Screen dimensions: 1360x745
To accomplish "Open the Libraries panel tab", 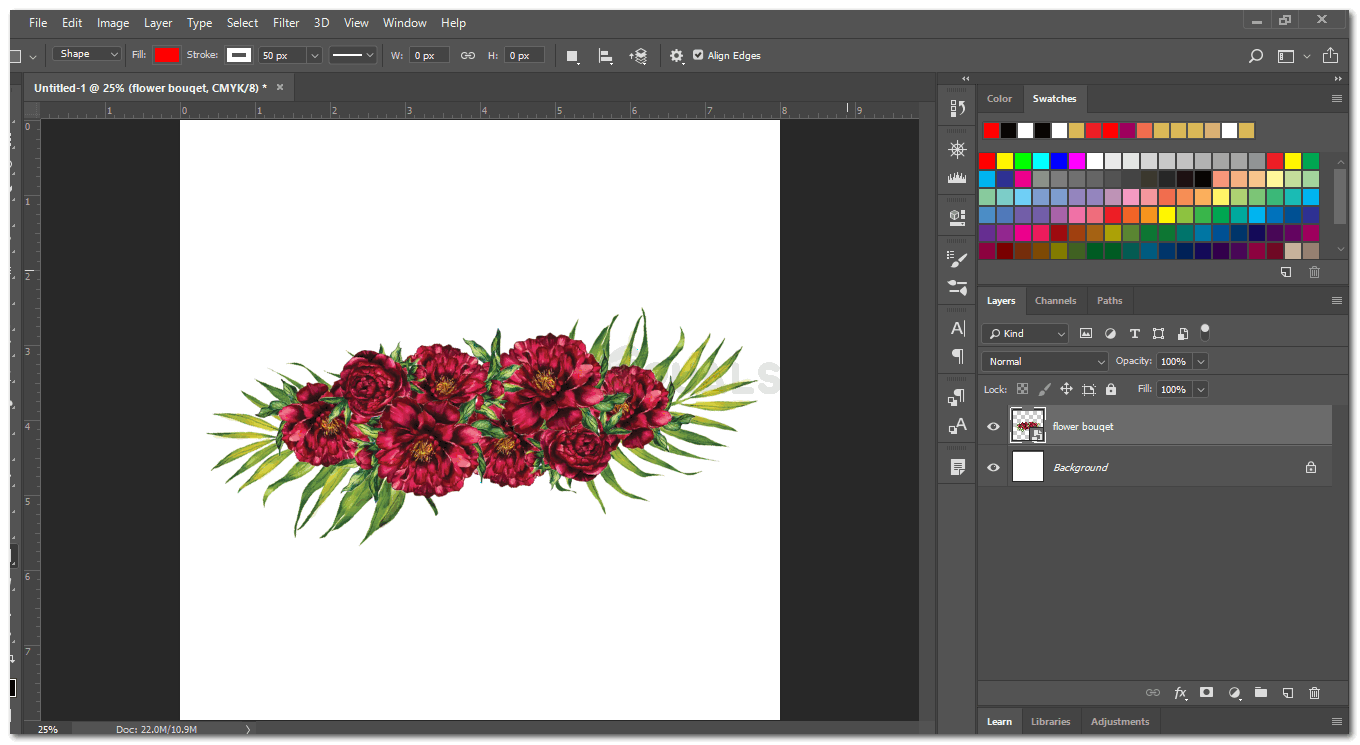I will point(1050,721).
